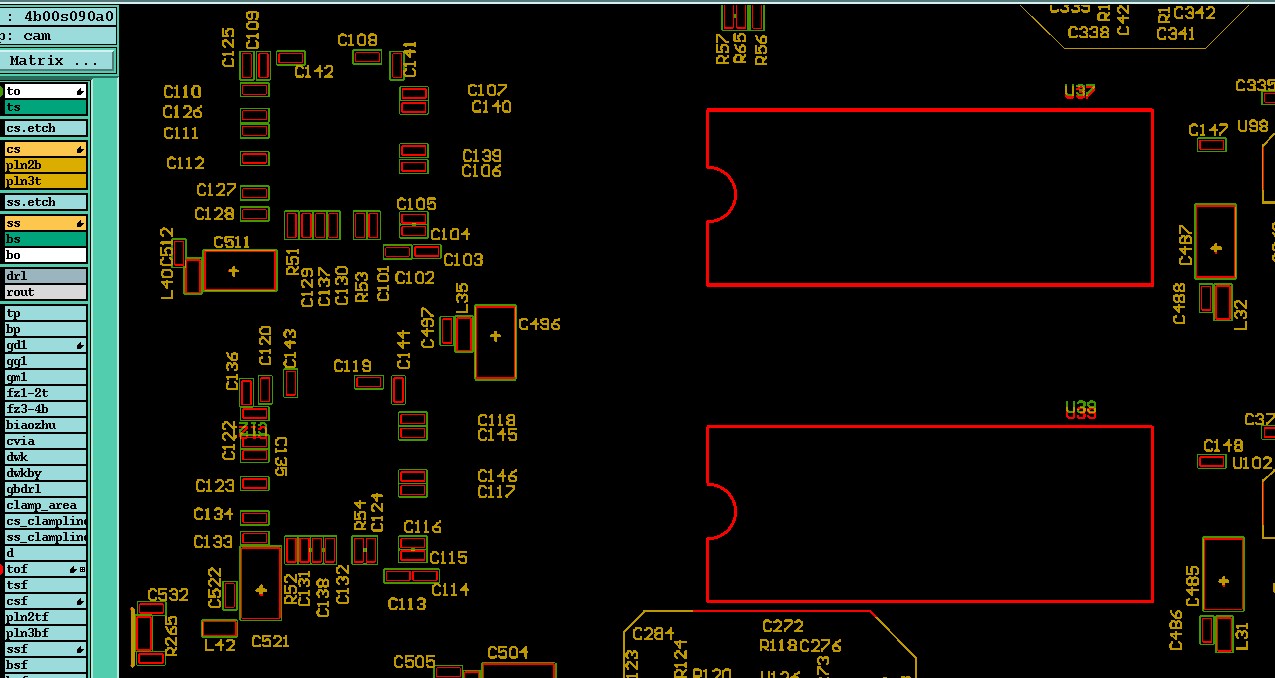Click the C487 capacitor pad
This screenshot has width=1275, height=678.
(1215, 242)
